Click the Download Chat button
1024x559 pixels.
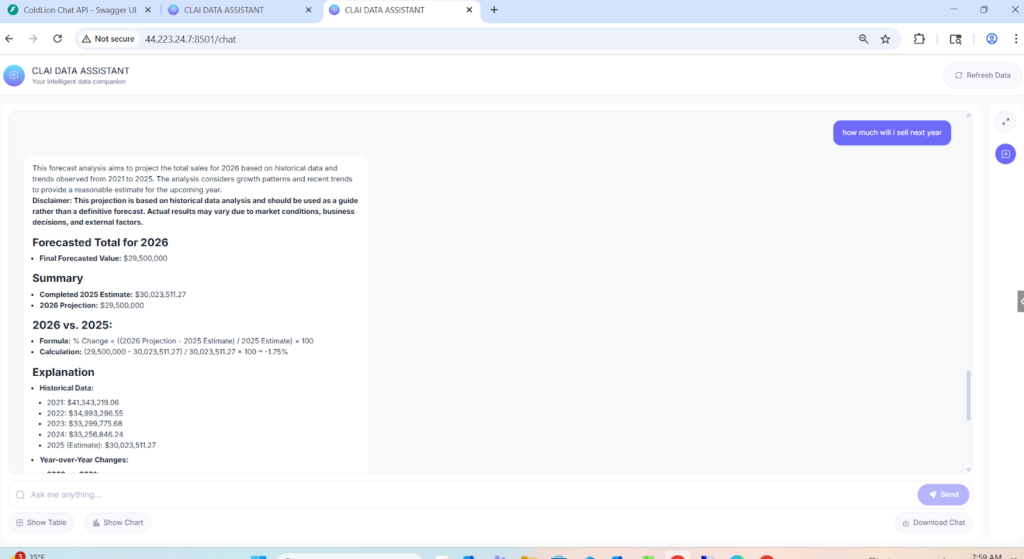[934, 522]
